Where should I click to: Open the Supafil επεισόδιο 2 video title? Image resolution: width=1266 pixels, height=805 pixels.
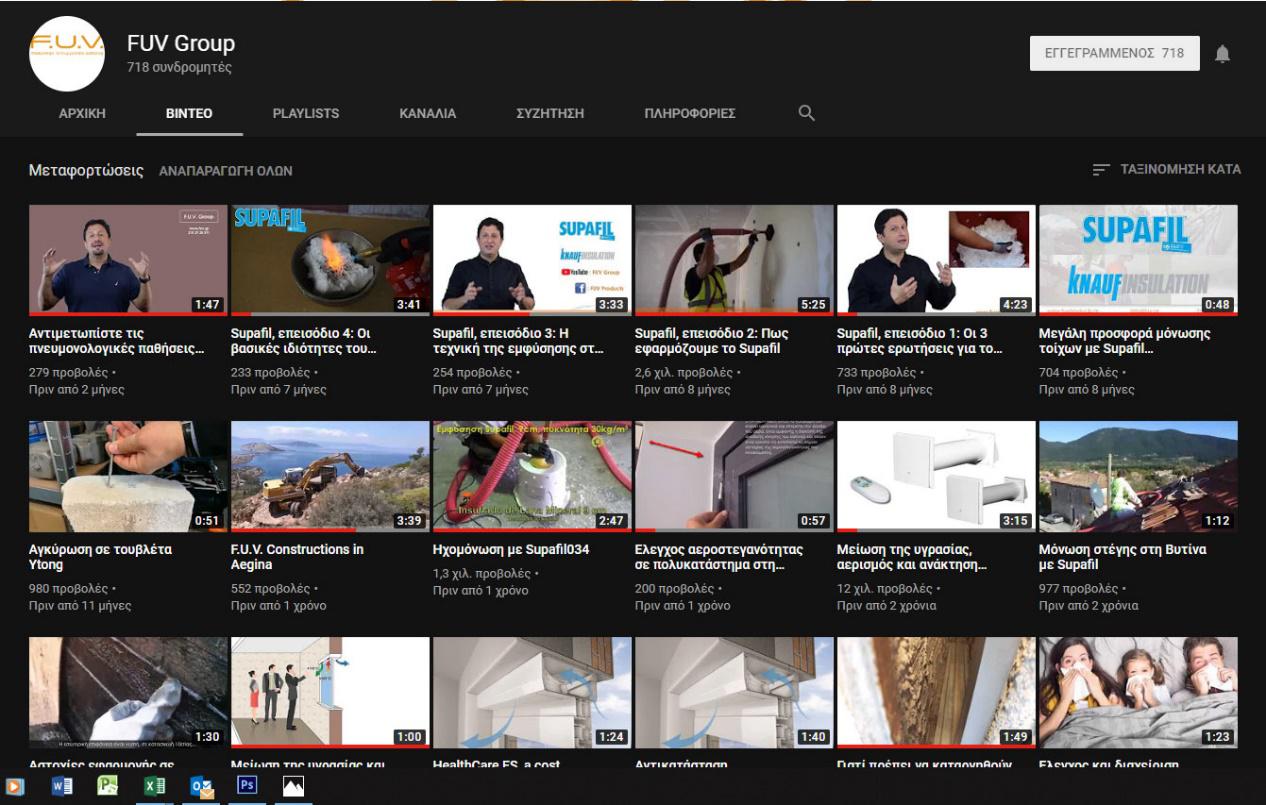pos(710,341)
